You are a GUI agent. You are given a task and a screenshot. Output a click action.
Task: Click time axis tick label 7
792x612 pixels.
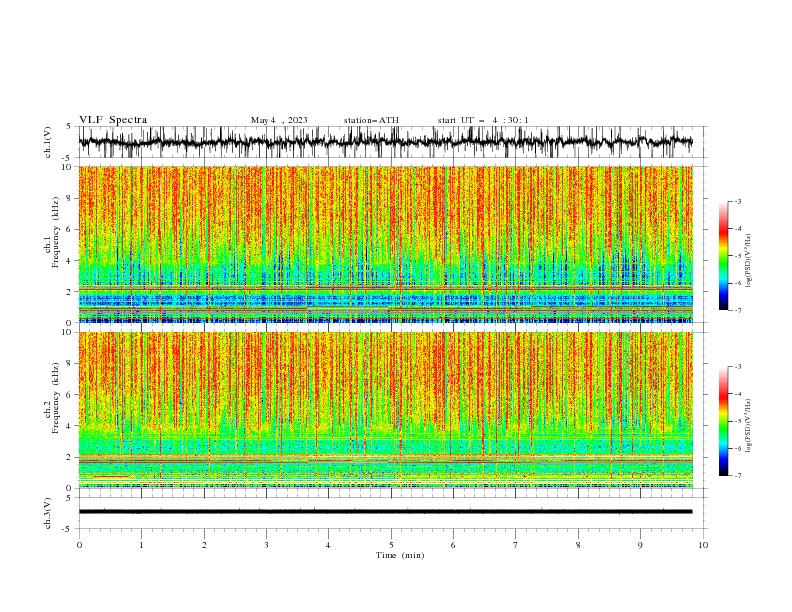pyautogui.click(x=516, y=545)
